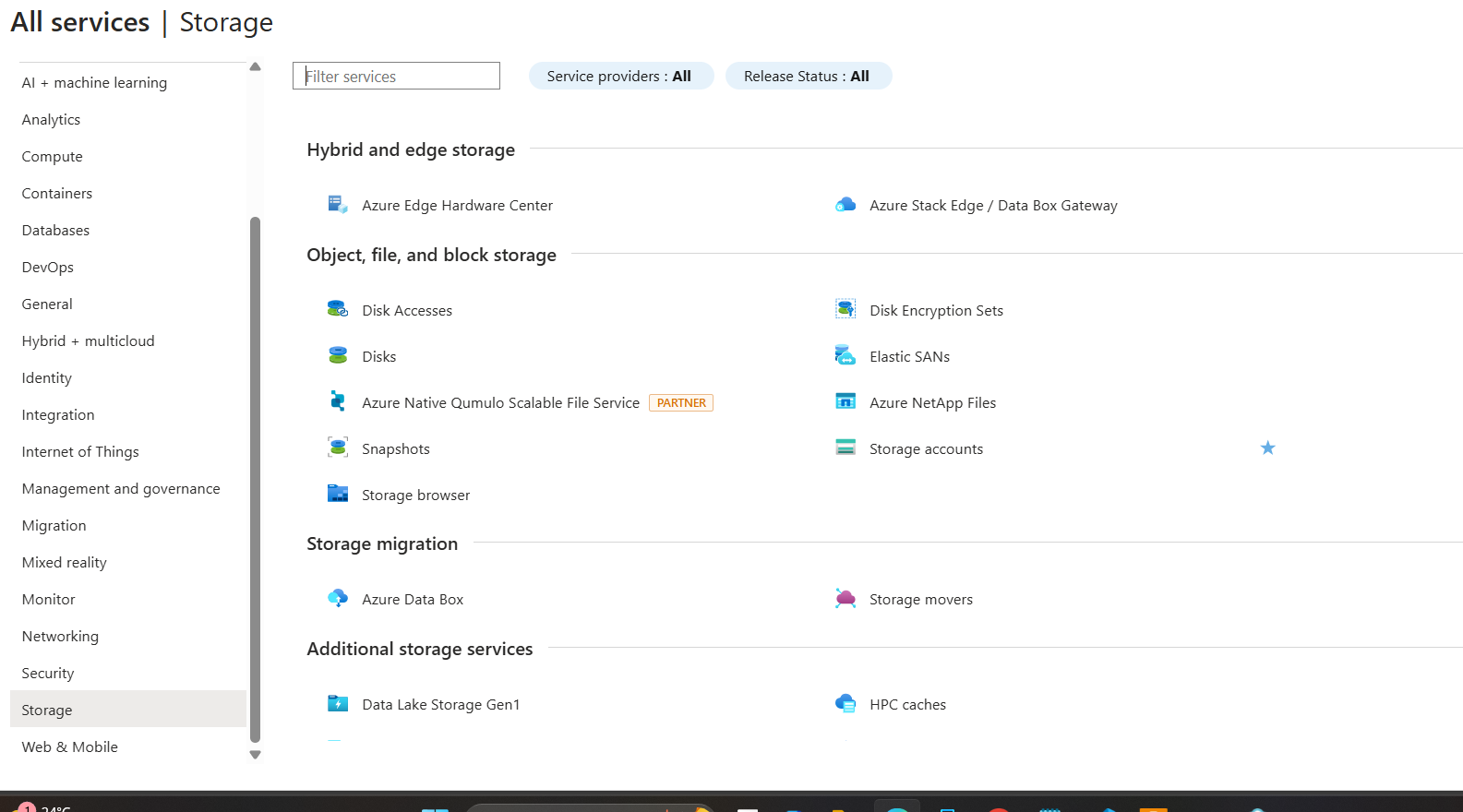
Task: Open the Elastic SANs link
Action: coord(909,357)
